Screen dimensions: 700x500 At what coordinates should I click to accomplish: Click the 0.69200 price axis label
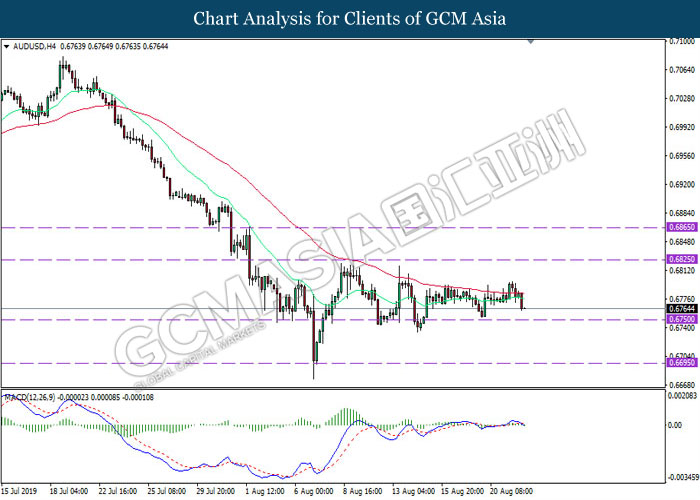pyautogui.click(x=683, y=184)
